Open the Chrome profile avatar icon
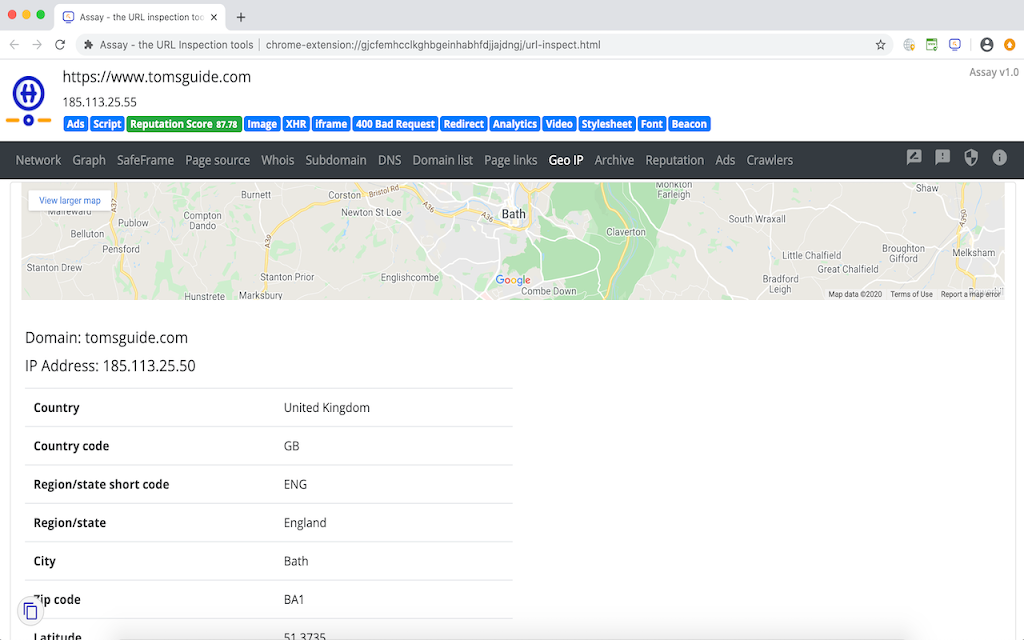The image size is (1024, 640). [x=986, y=44]
